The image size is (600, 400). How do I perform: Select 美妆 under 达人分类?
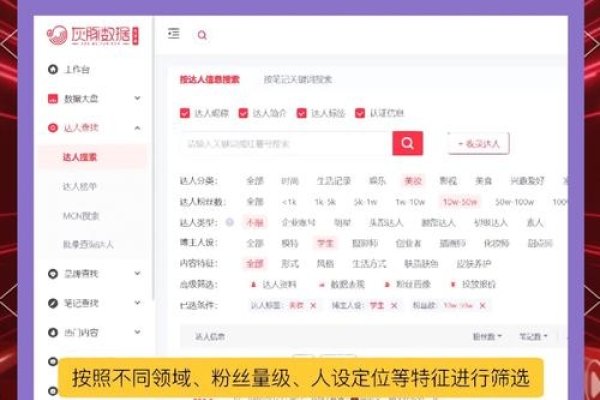(x=413, y=181)
